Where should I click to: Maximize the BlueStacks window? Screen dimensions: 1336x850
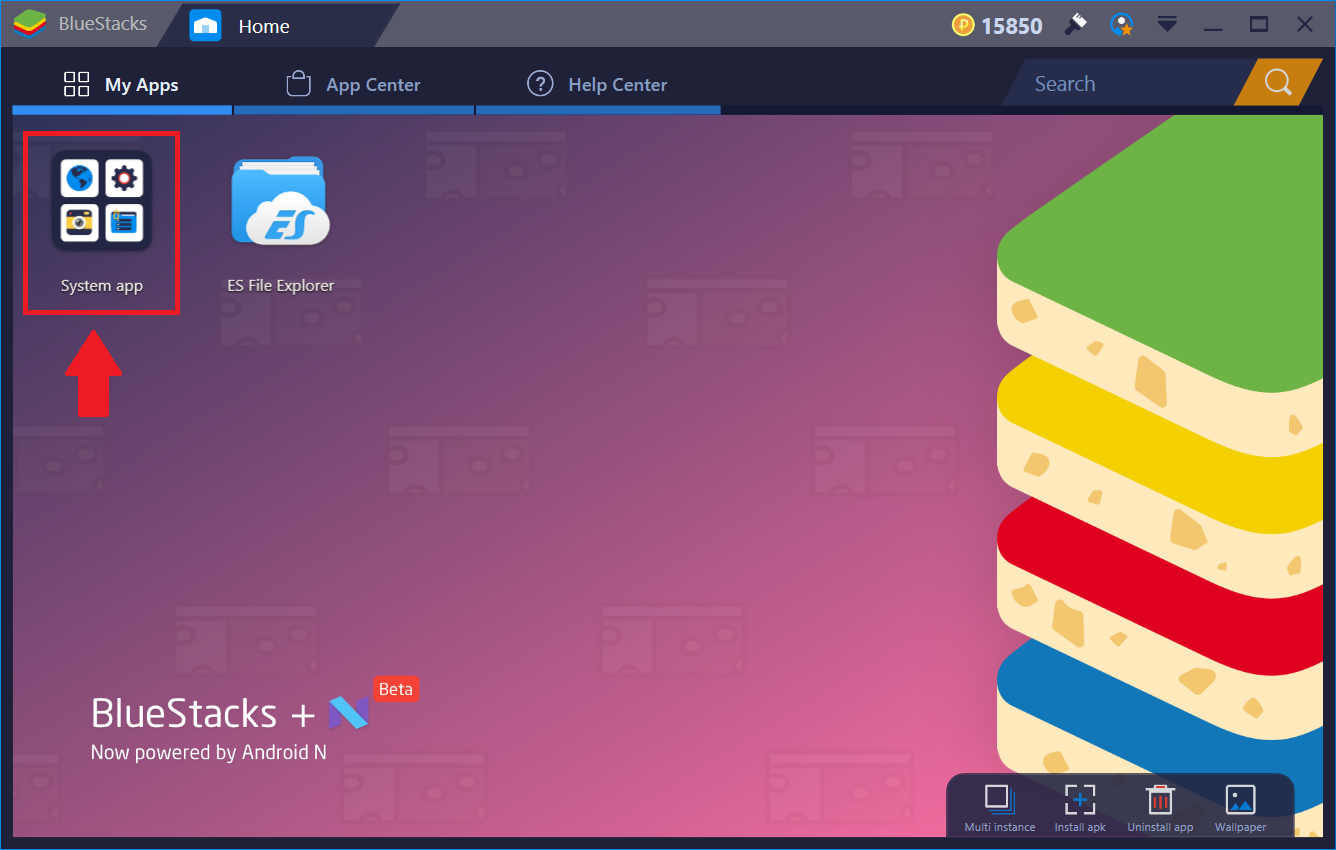1260,24
